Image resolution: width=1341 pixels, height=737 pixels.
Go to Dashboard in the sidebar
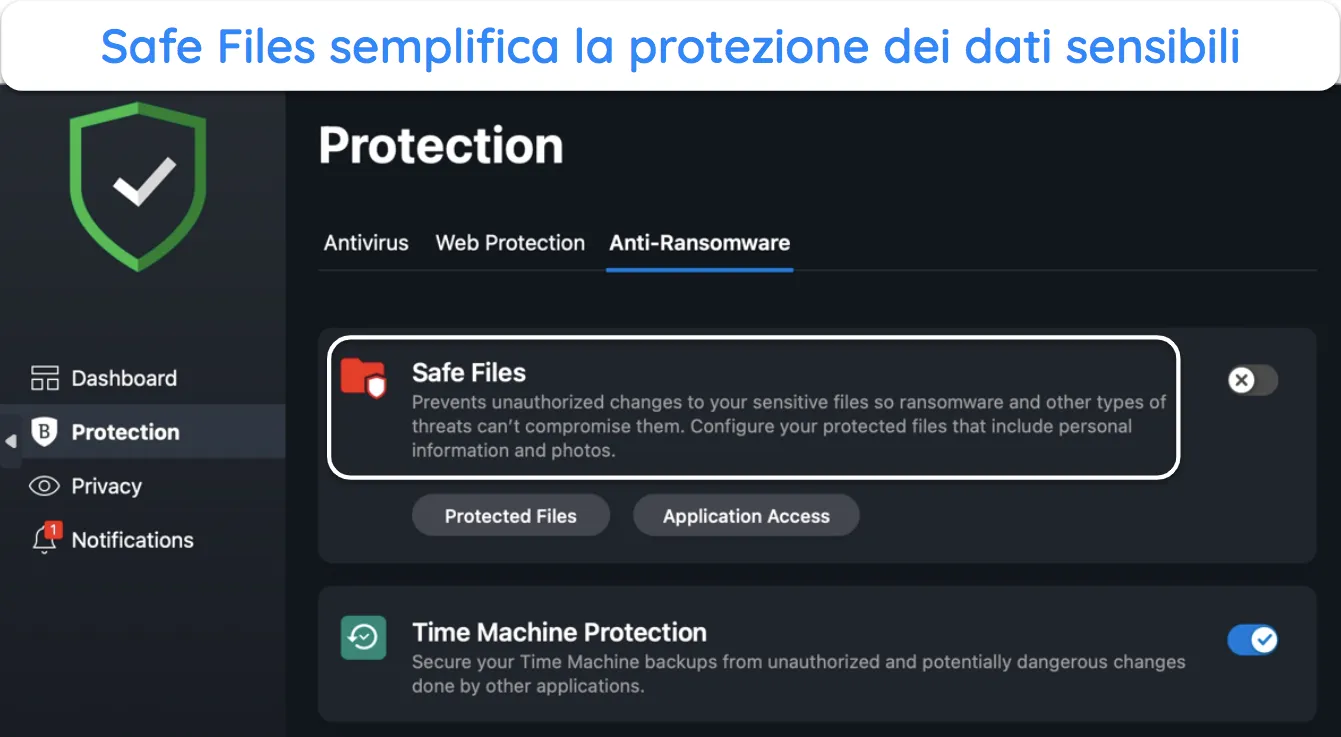pyautogui.click(x=124, y=378)
